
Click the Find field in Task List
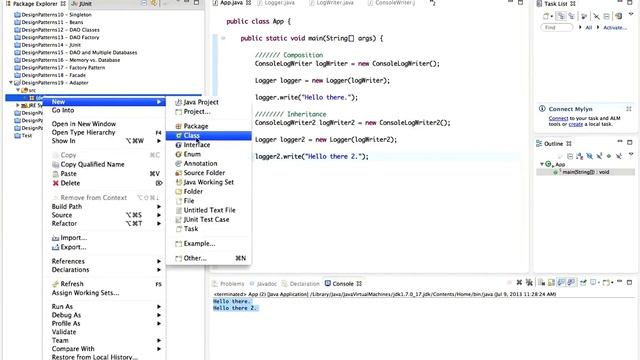pyautogui.click(x=557, y=27)
